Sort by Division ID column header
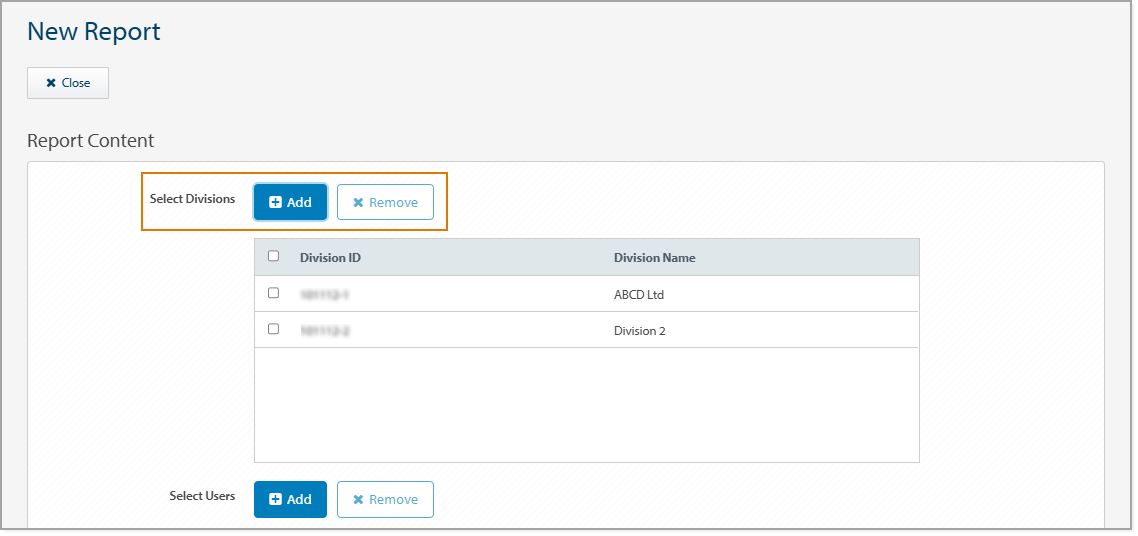This screenshot has height=536, width=1138. point(330,258)
